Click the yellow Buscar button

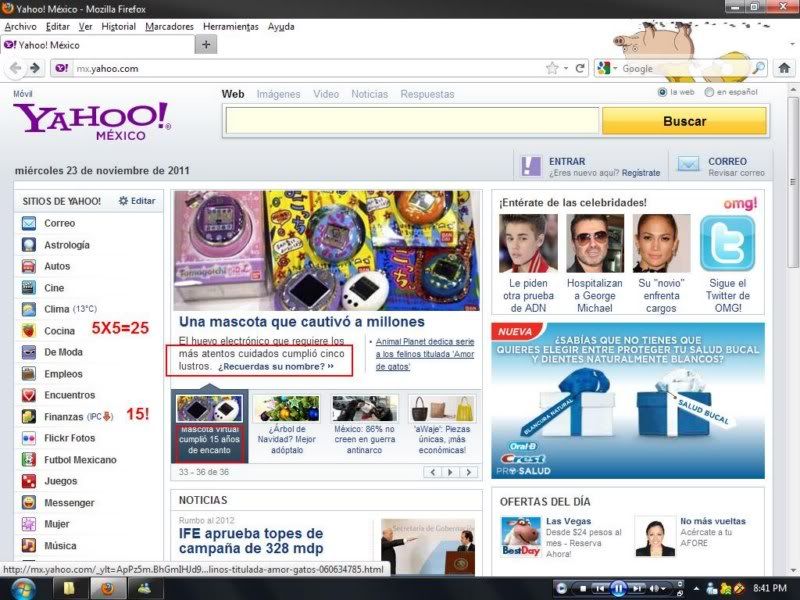click(684, 121)
